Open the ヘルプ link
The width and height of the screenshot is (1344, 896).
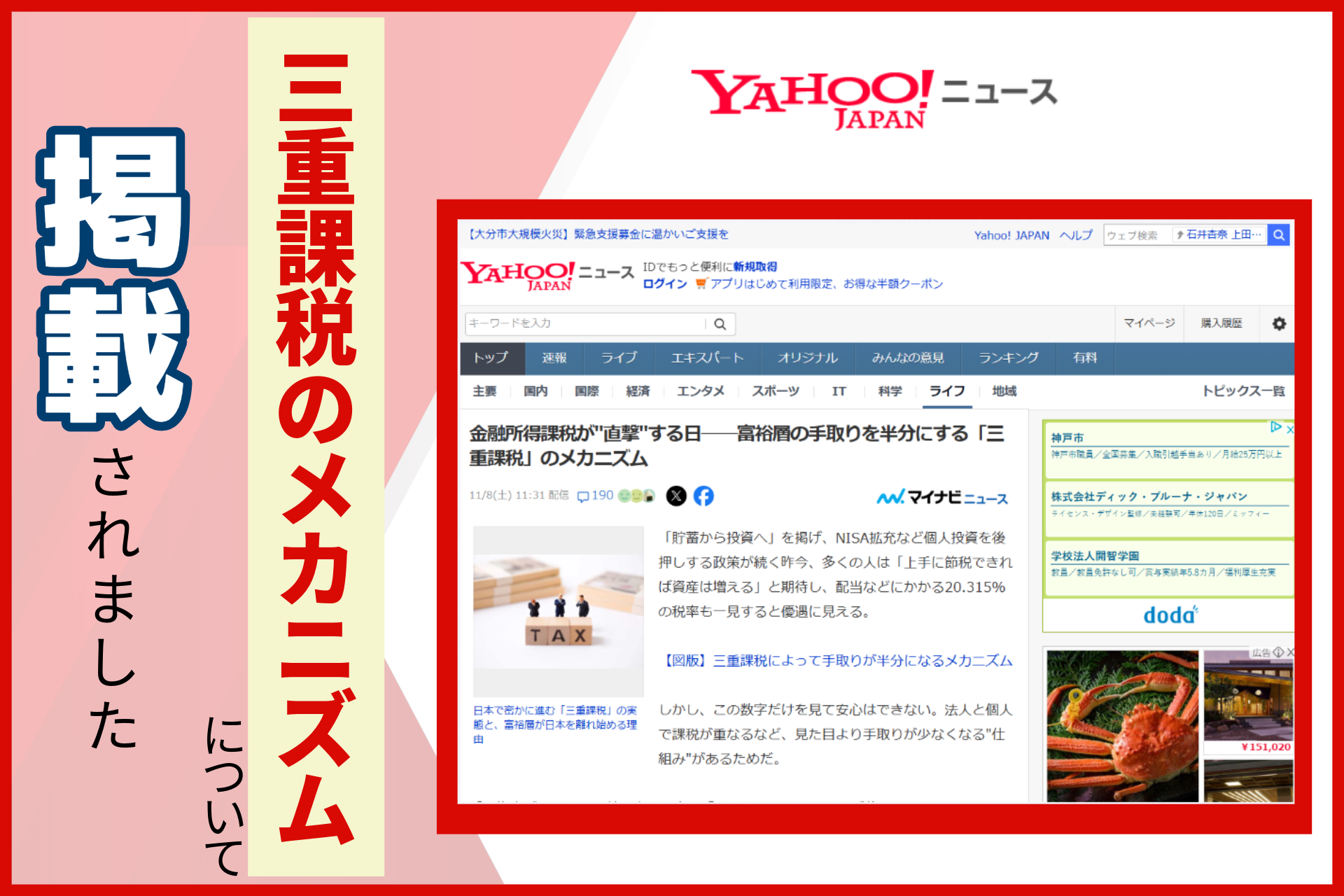point(1076,235)
